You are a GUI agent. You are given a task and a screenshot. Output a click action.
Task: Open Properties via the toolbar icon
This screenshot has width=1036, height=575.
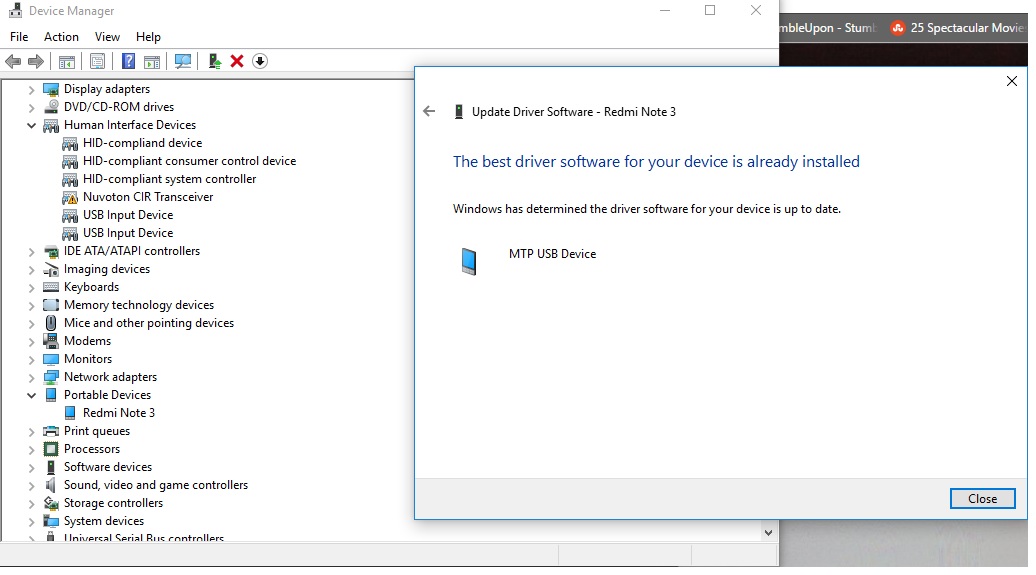[x=97, y=61]
